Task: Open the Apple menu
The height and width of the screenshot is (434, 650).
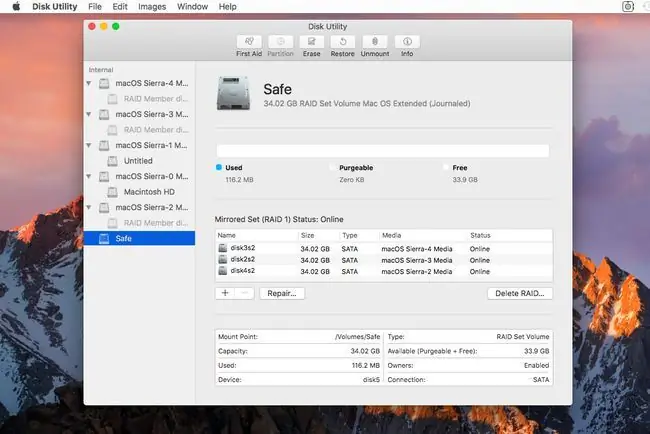Action: click(x=16, y=7)
